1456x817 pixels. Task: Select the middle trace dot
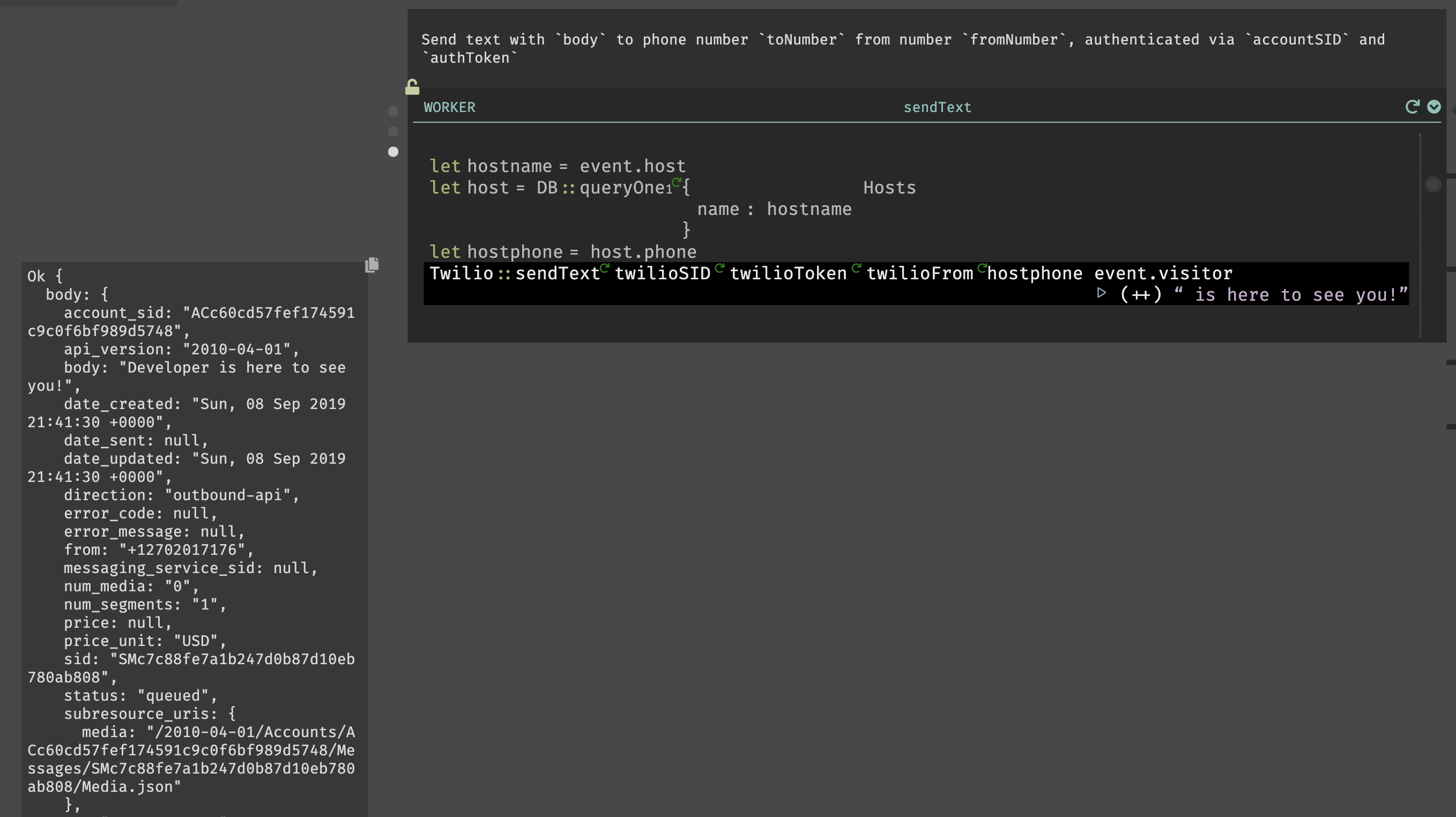tap(393, 131)
